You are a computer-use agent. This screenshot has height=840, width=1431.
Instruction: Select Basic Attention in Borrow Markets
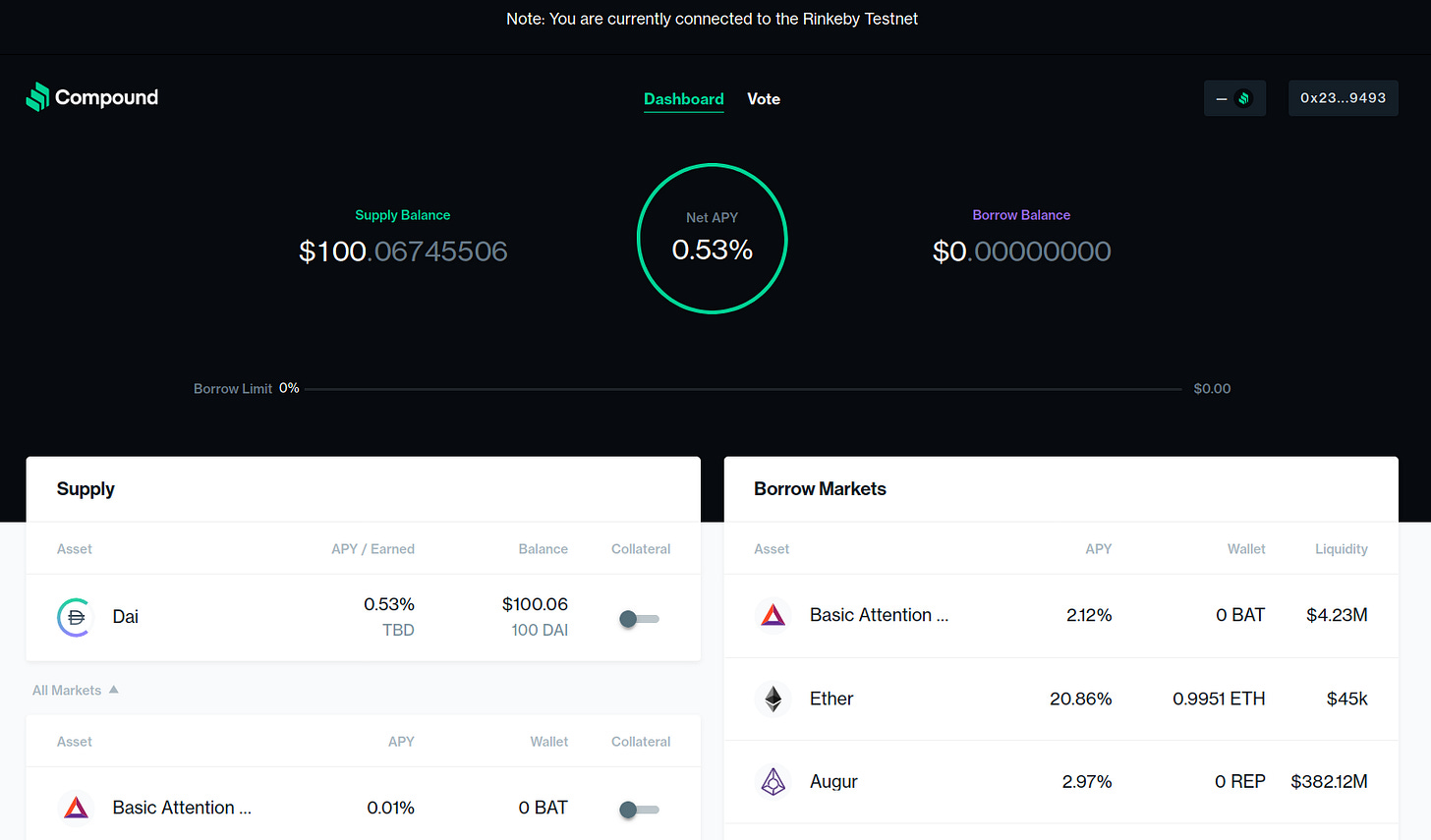click(x=1061, y=615)
